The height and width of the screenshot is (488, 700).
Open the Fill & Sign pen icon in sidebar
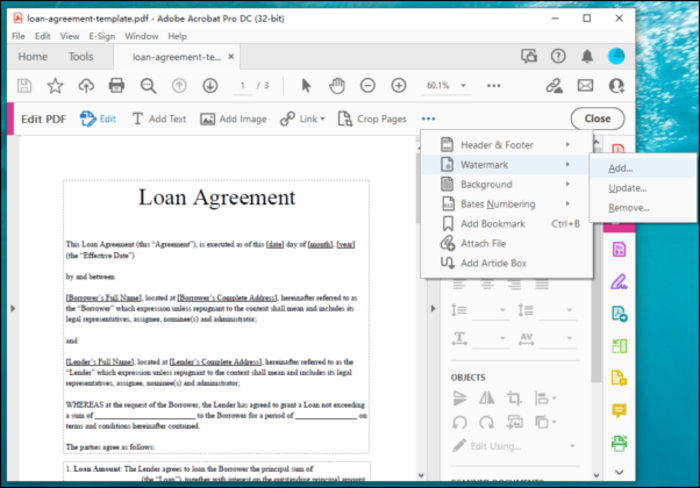tap(619, 281)
